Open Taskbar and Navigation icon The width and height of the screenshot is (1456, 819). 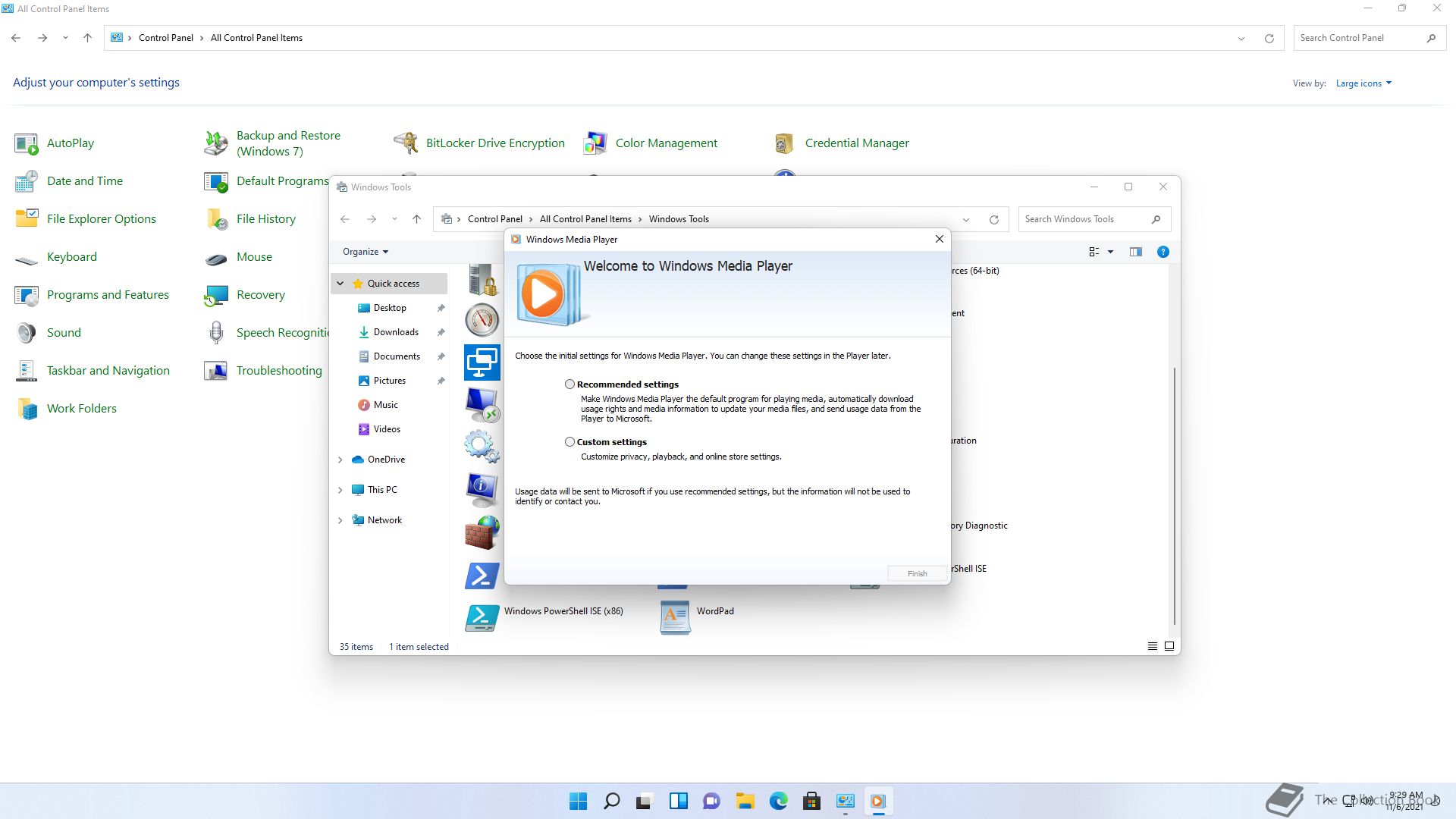pyautogui.click(x=27, y=371)
